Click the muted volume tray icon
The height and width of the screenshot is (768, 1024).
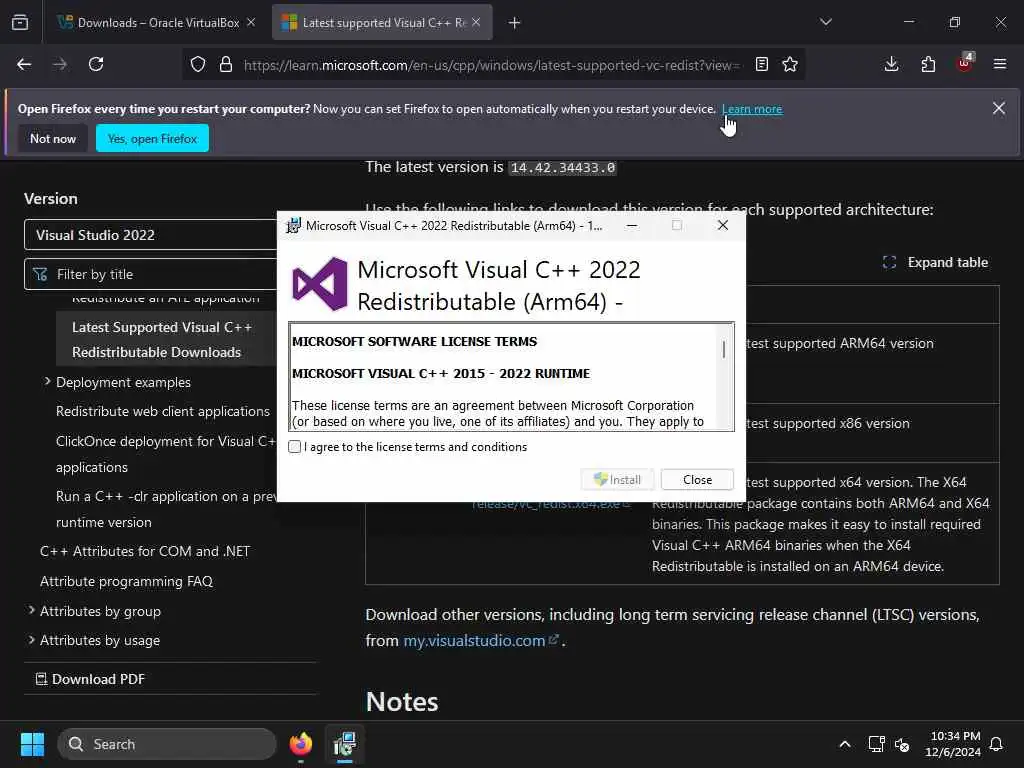point(902,744)
